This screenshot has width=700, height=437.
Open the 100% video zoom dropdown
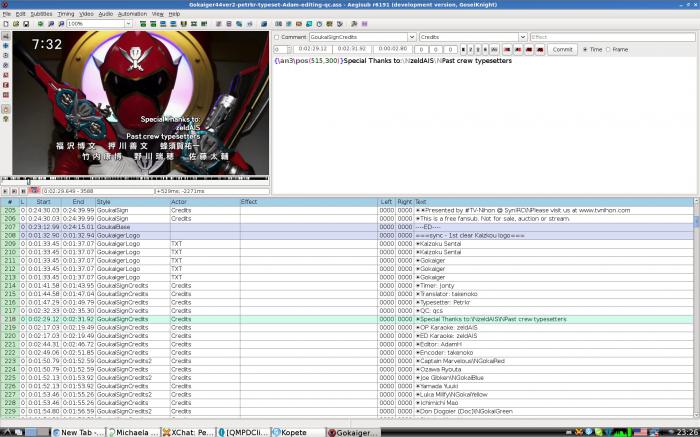pos(128,23)
